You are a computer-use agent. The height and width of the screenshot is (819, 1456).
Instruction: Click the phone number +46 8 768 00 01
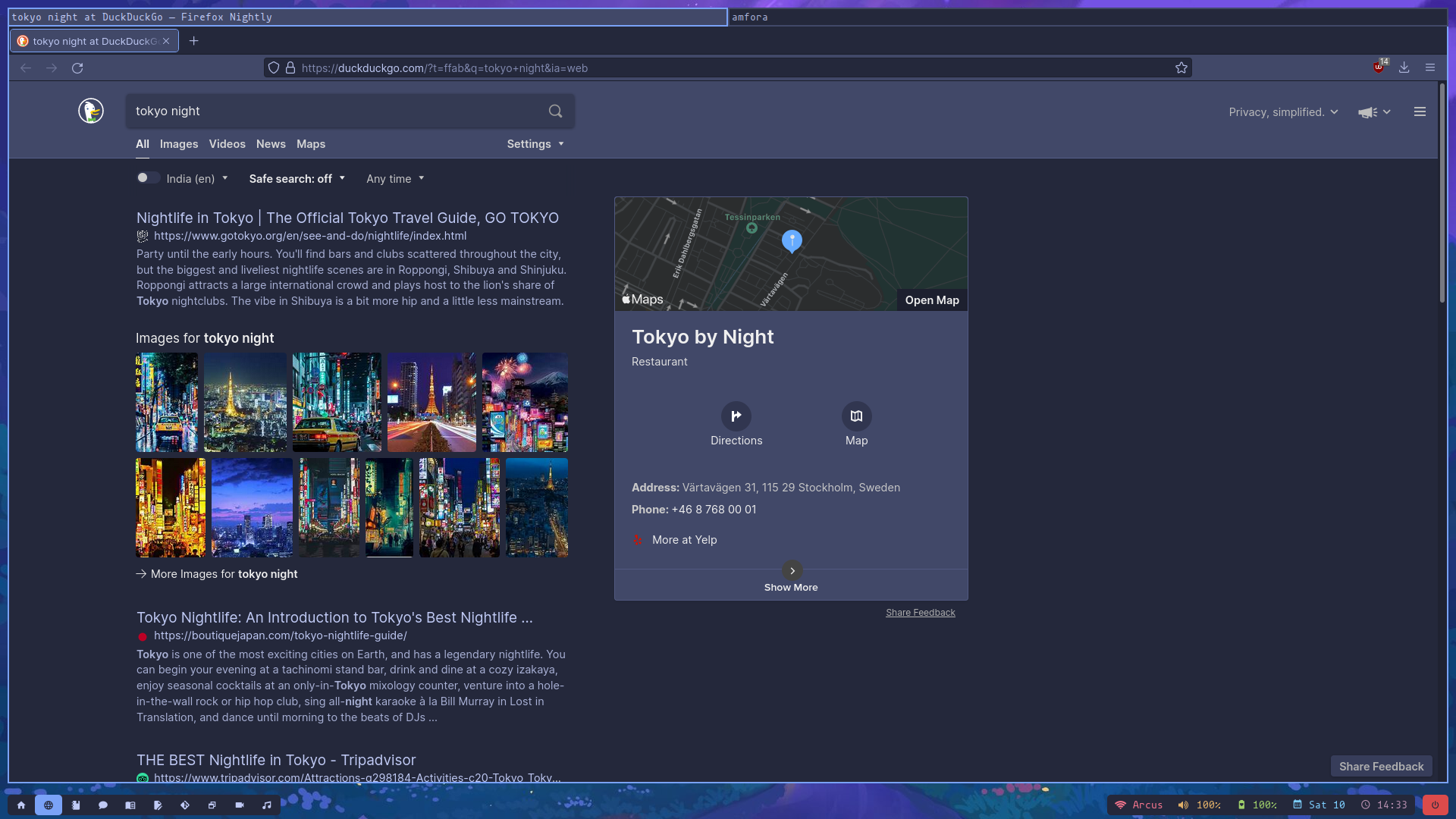[714, 510]
